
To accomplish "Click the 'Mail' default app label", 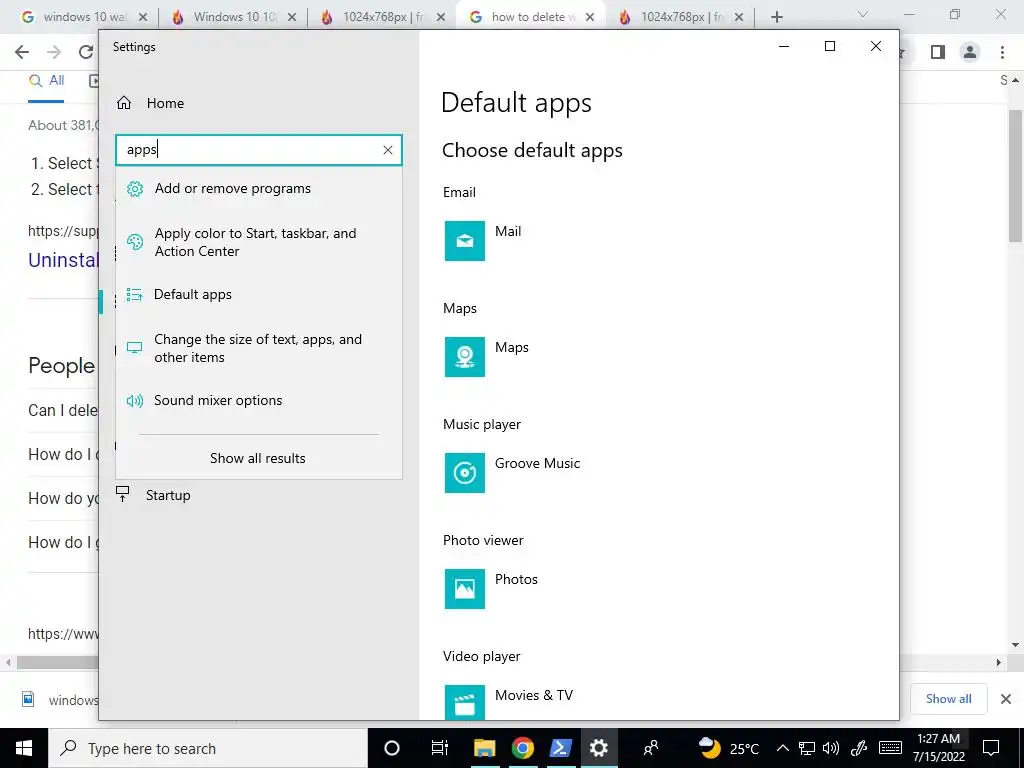I will 508,231.
